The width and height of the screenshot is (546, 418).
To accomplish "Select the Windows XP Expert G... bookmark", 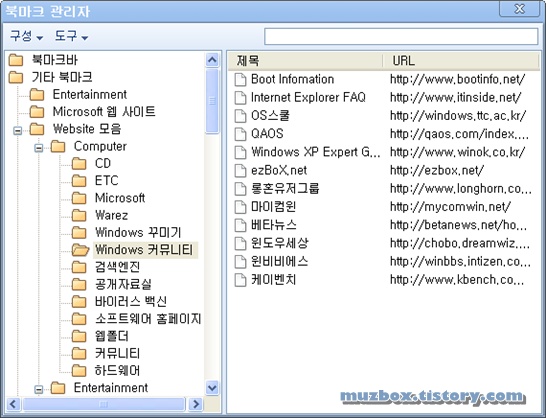I will pos(315,152).
